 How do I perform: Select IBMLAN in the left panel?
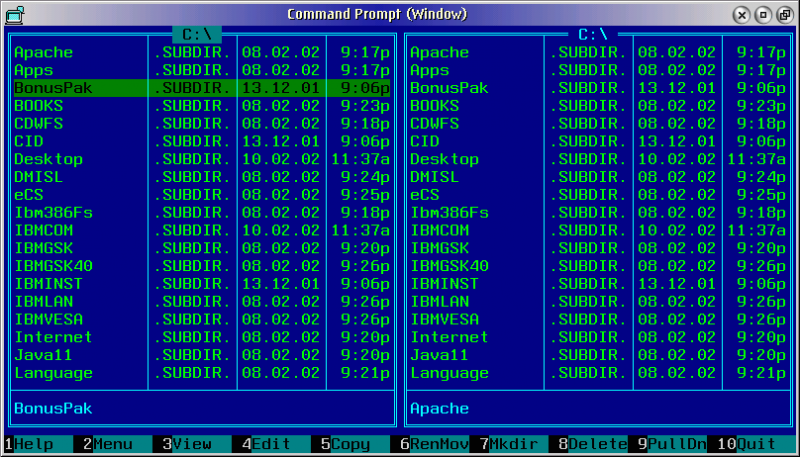coord(43,302)
